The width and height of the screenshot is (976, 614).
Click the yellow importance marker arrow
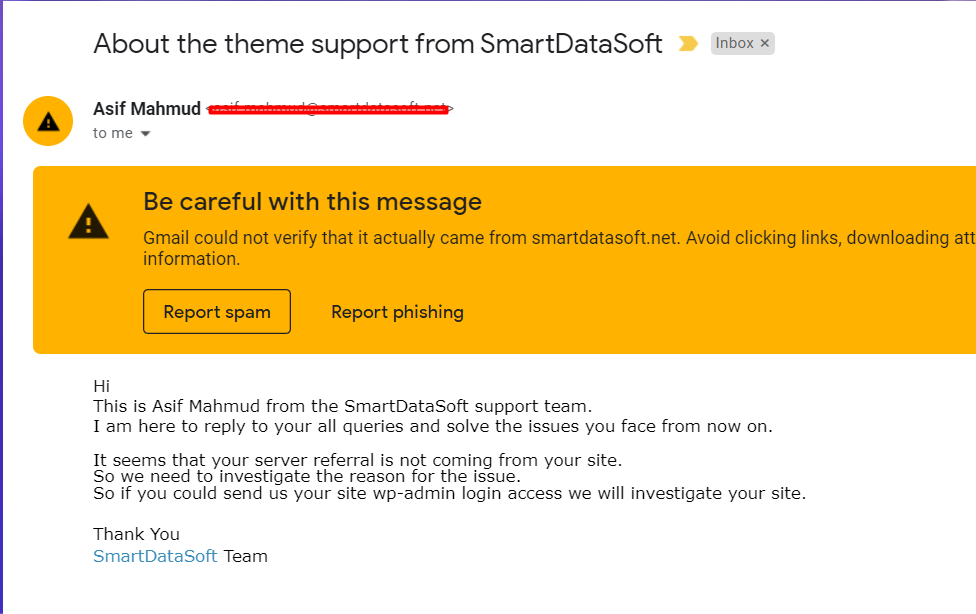tap(688, 44)
